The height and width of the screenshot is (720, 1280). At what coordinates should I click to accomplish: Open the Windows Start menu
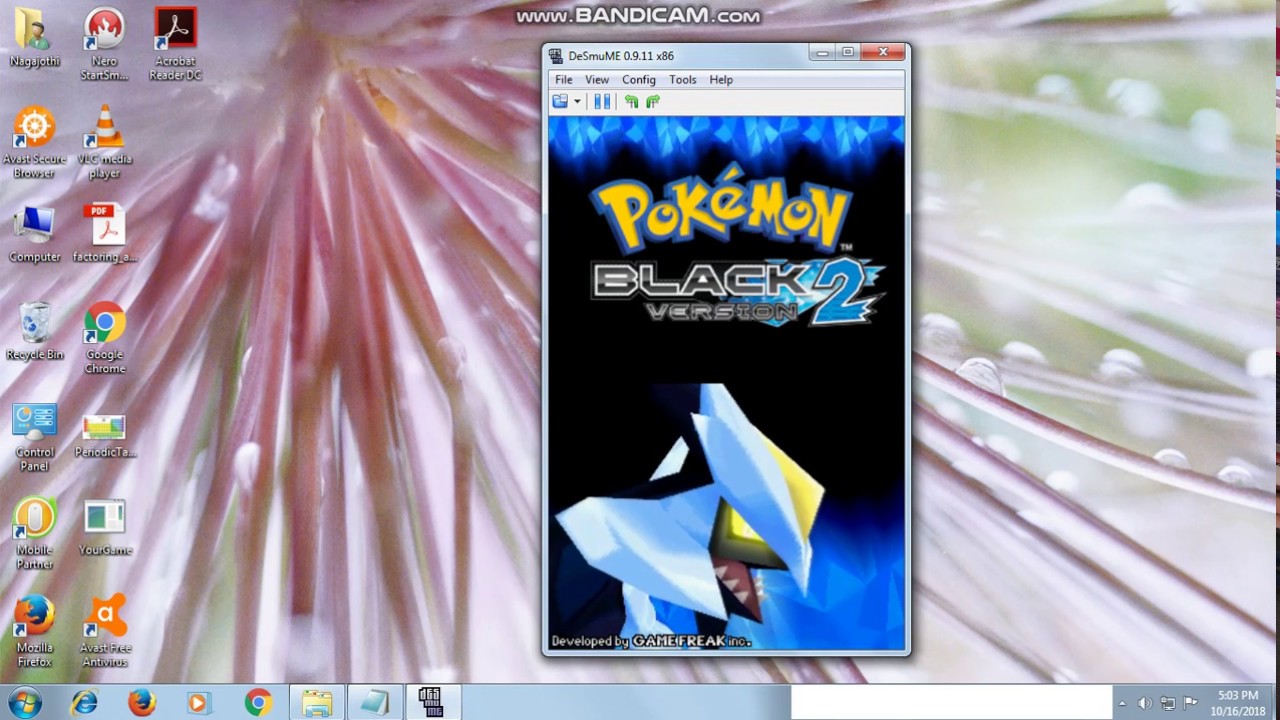click(x=25, y=702)
